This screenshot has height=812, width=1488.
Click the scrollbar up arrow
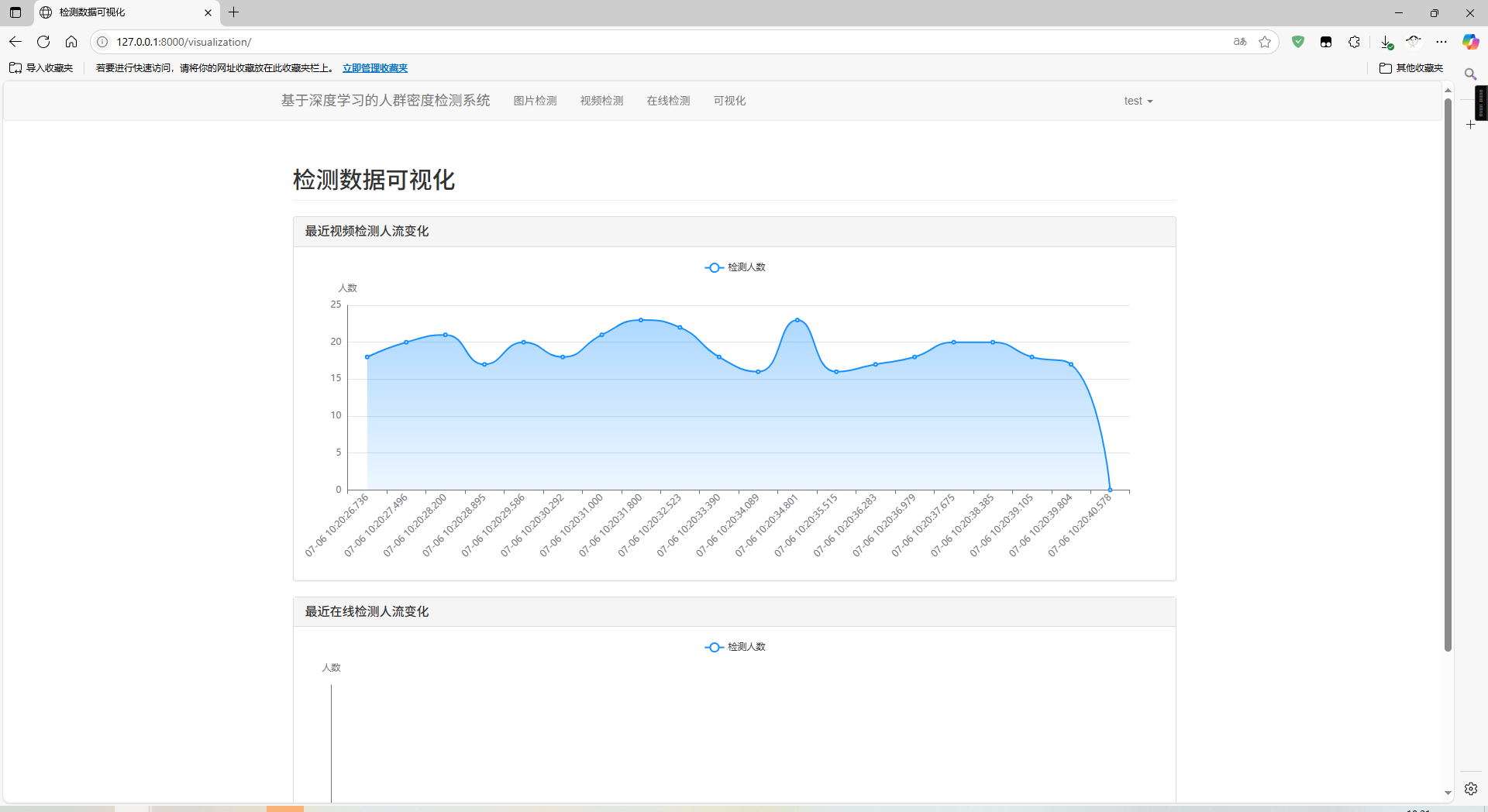pyautogui.click(x=1448, y=91)
